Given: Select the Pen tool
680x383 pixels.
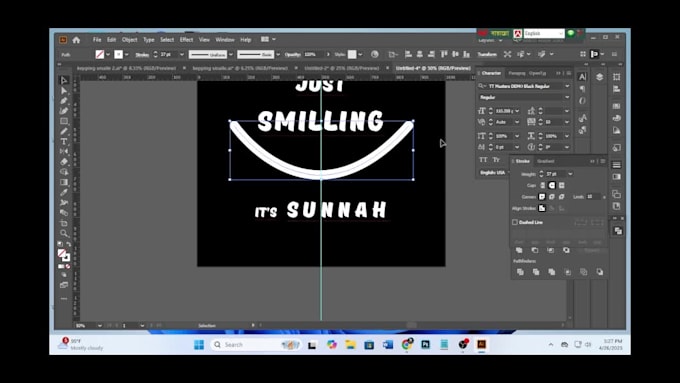Looking at the screenshot, I should point(64,101).
